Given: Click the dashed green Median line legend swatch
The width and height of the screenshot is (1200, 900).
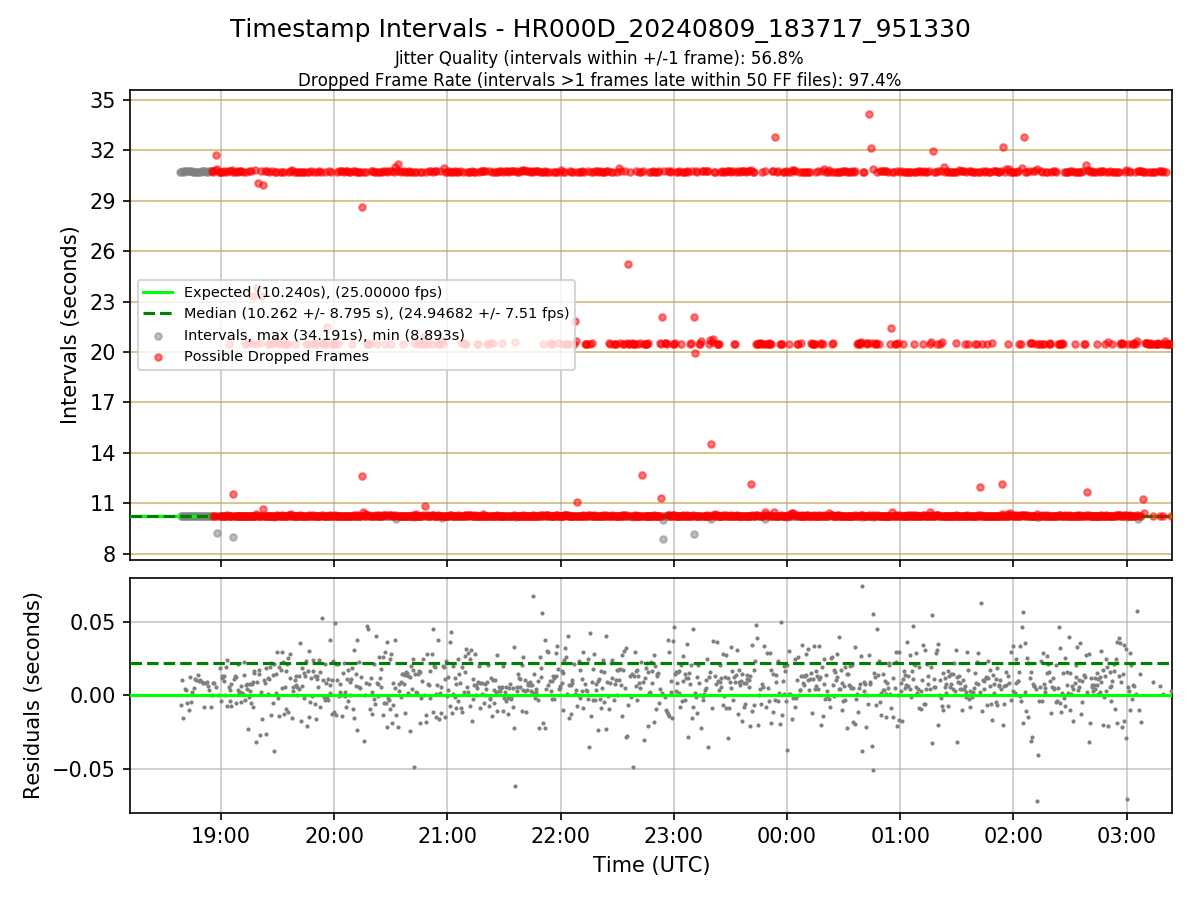Looking at the screenshot, I should [x=158, y=313].
